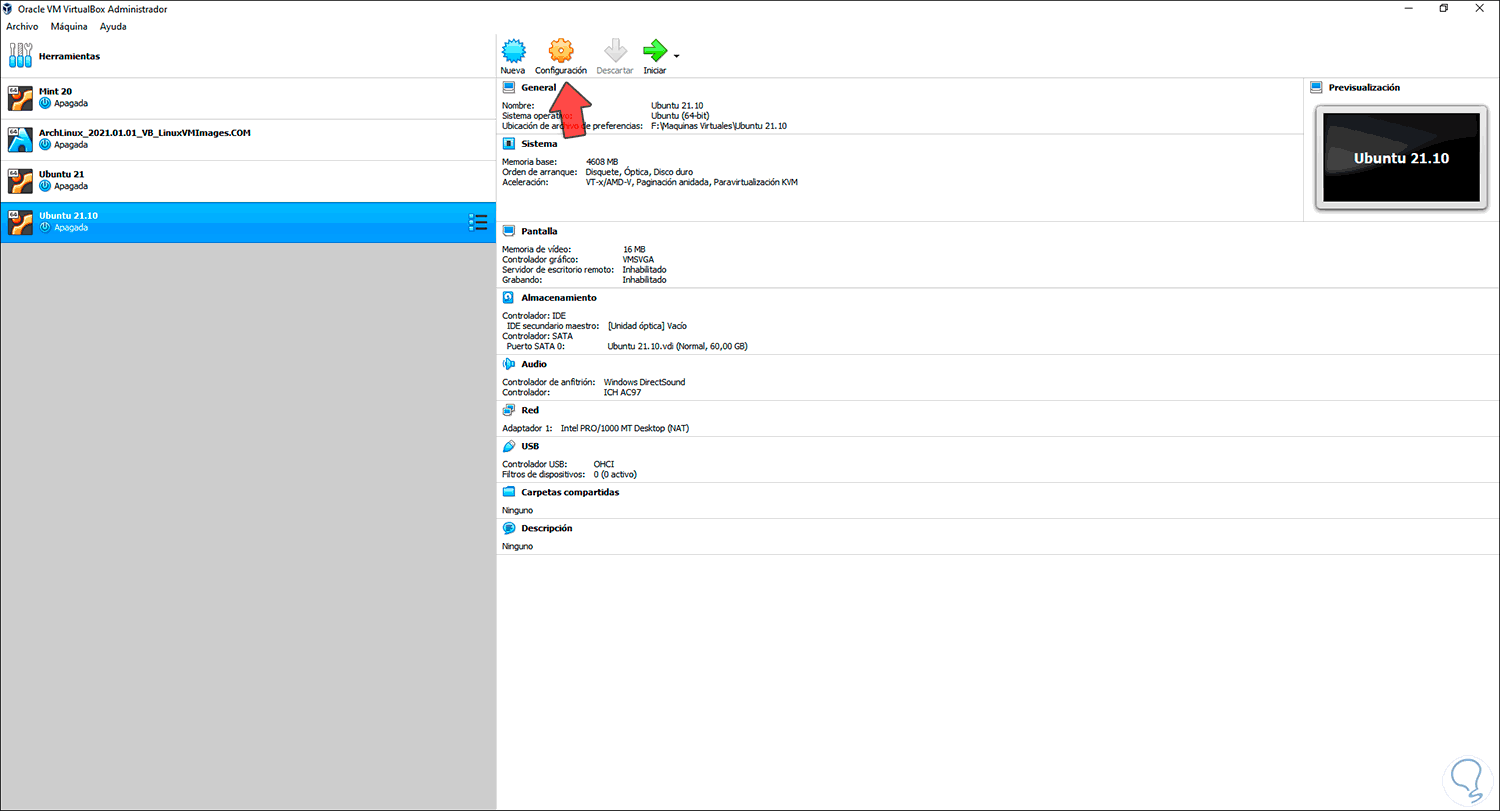1500x811 pixels.
Task: Click the 16 MB video memory value
Action: tap(634, 249)
